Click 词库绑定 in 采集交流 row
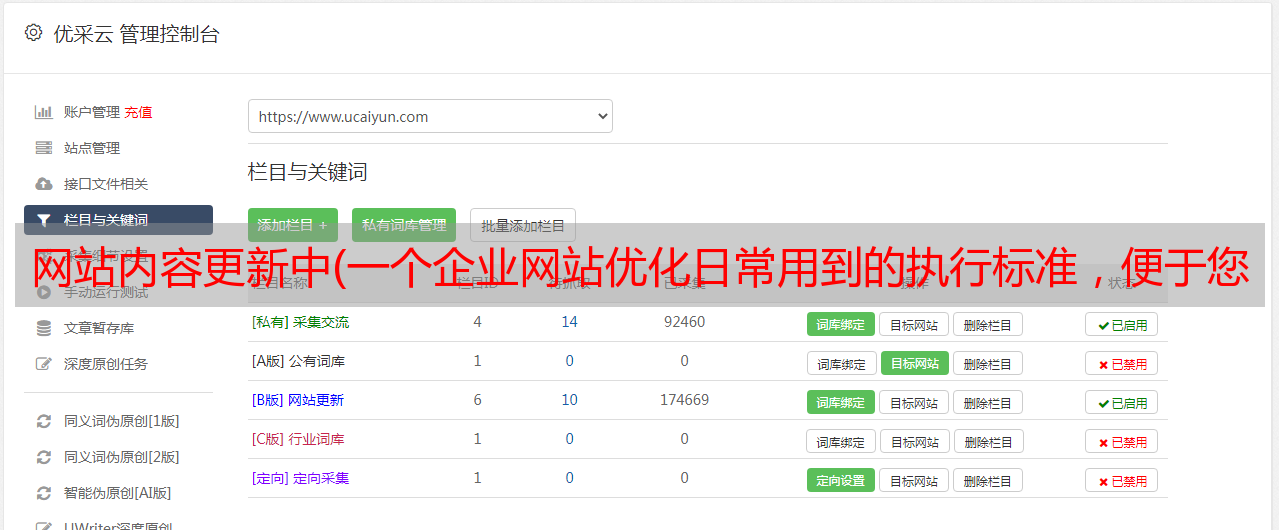This screenshot has width=1279, height=530. 841,324
